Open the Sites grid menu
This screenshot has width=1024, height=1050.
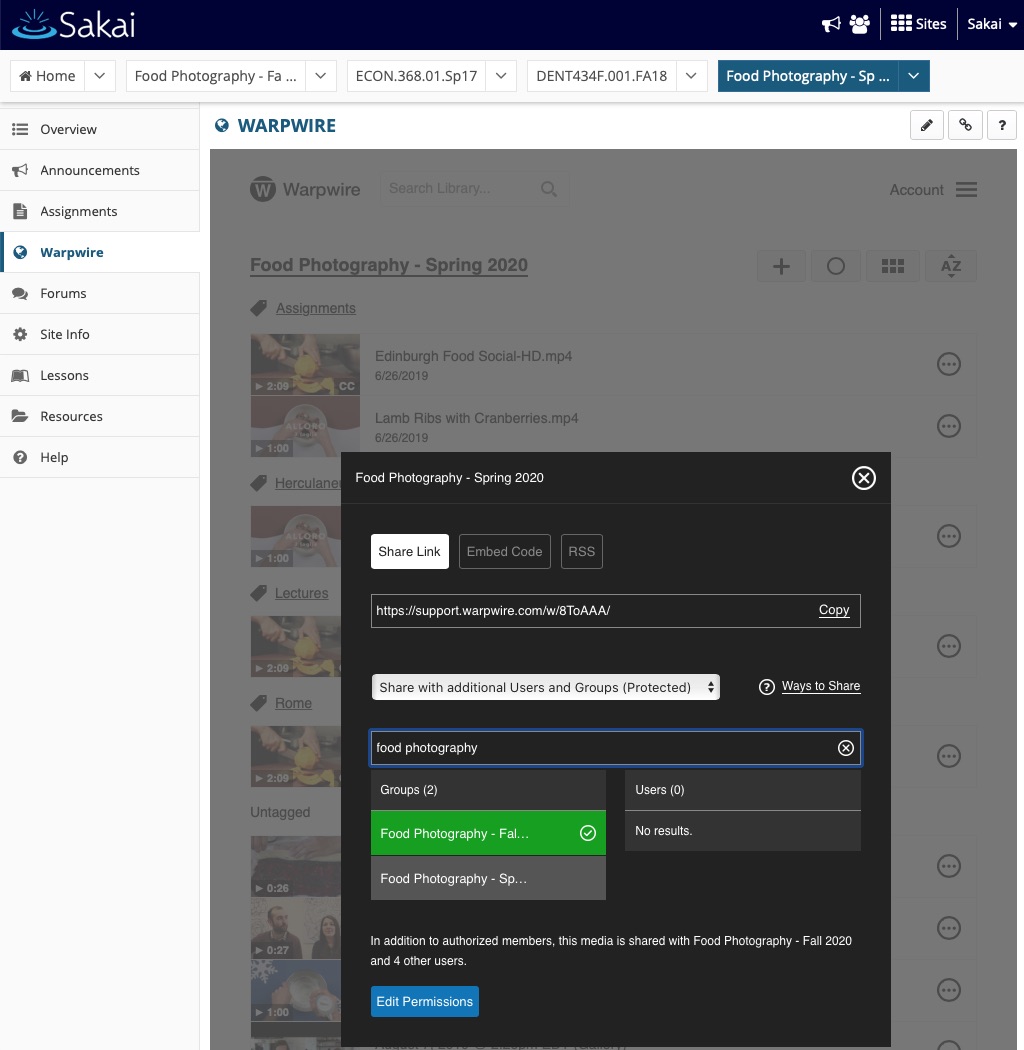pos(918,24)
